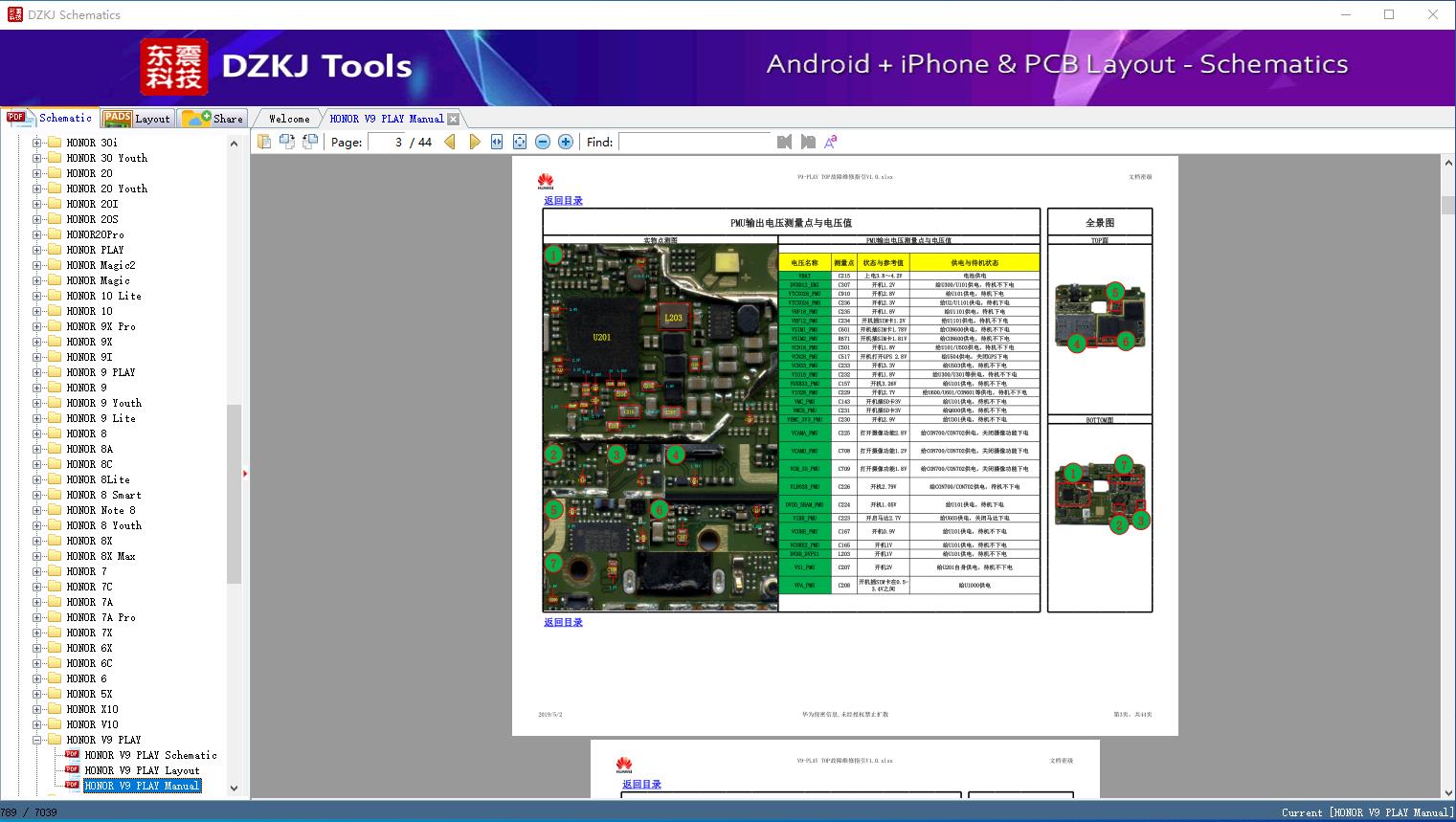The width and height of the screenshot is (1456, 822).
Task: Click the copy document icon in the toolbar
Action: click(x=264, y=142)
